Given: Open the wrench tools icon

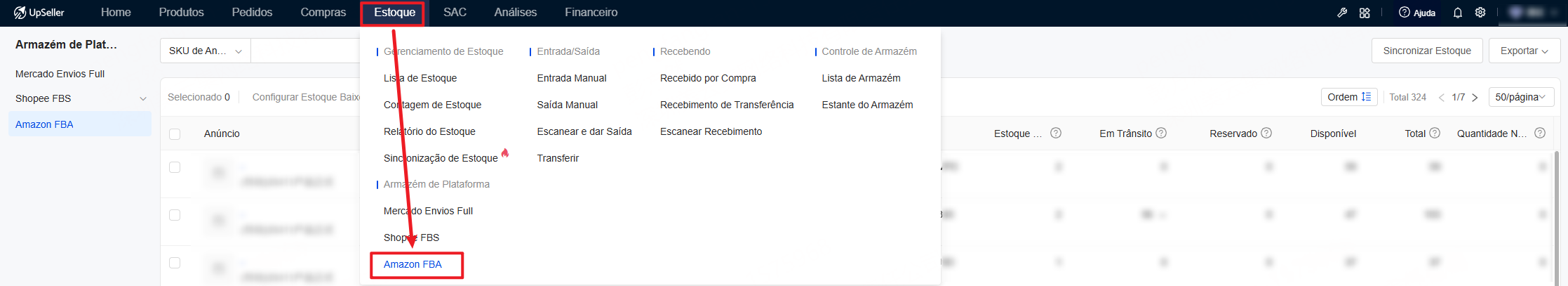Looking at the screenshot, I should click(1342, 13).
